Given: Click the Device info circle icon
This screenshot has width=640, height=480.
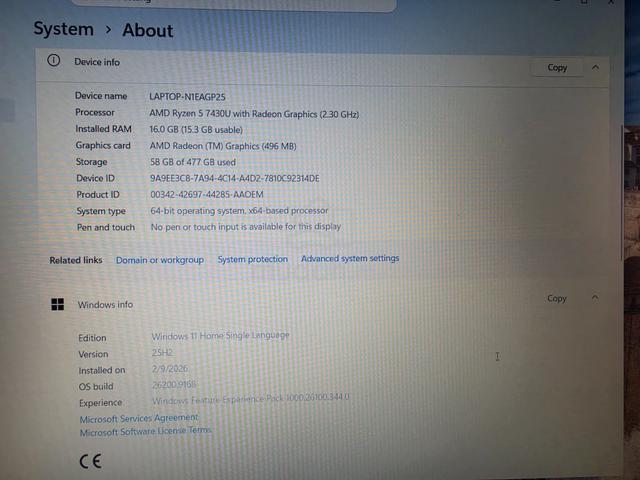Looking at the screenshot, I should (53, 61).
